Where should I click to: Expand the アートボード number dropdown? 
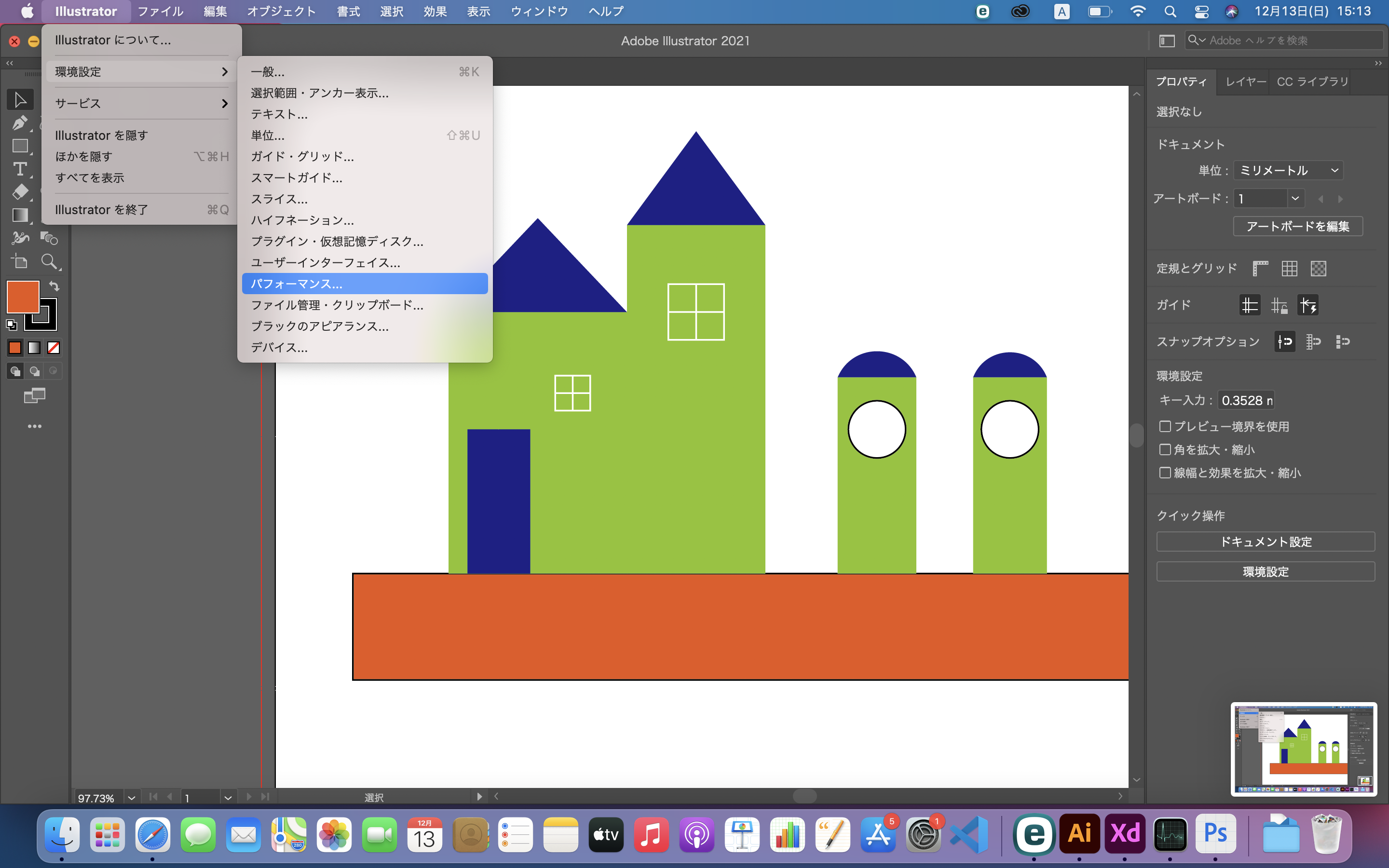pos(1295,198)
